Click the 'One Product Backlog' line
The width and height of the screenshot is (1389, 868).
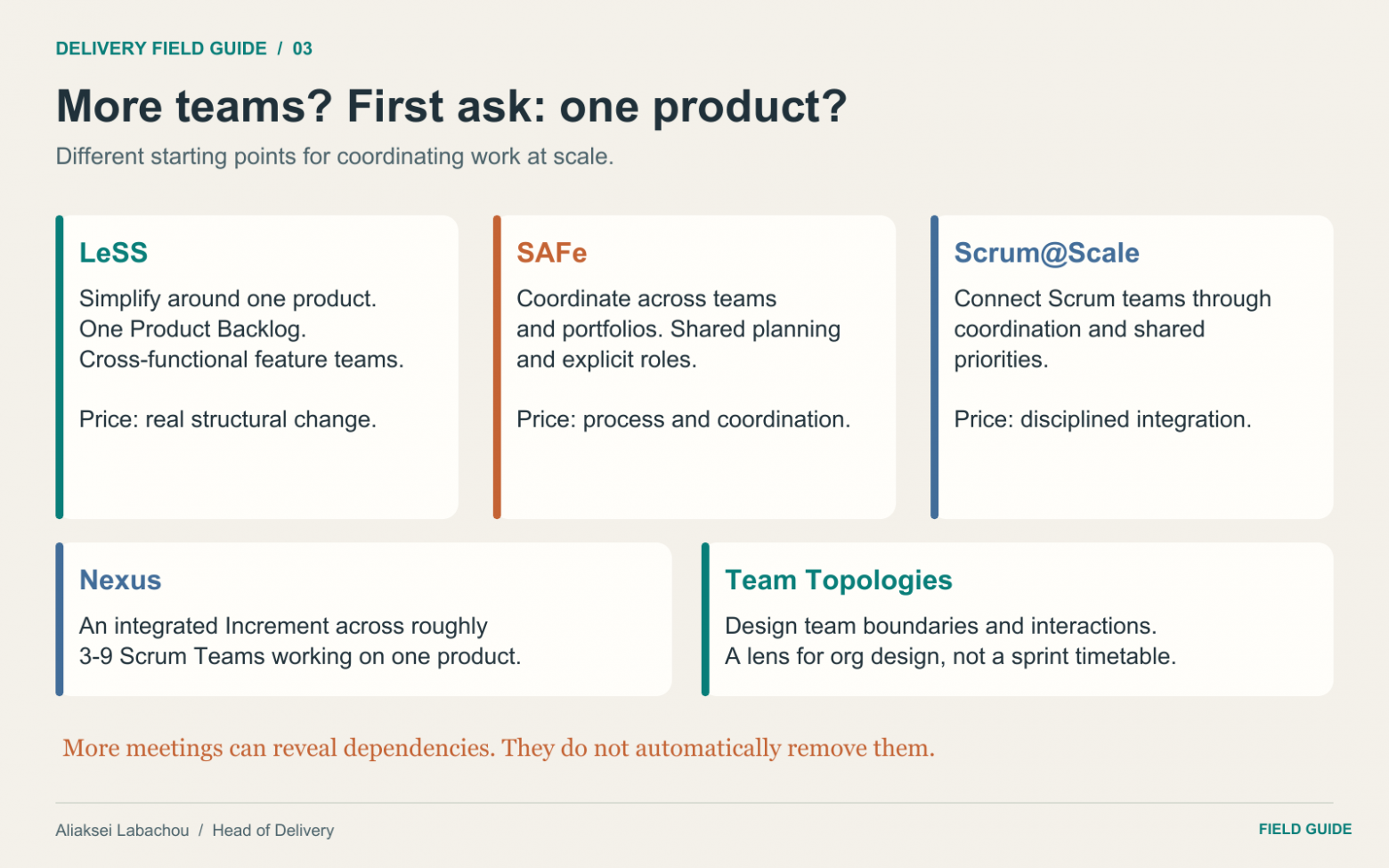click(x=192, y=329)
